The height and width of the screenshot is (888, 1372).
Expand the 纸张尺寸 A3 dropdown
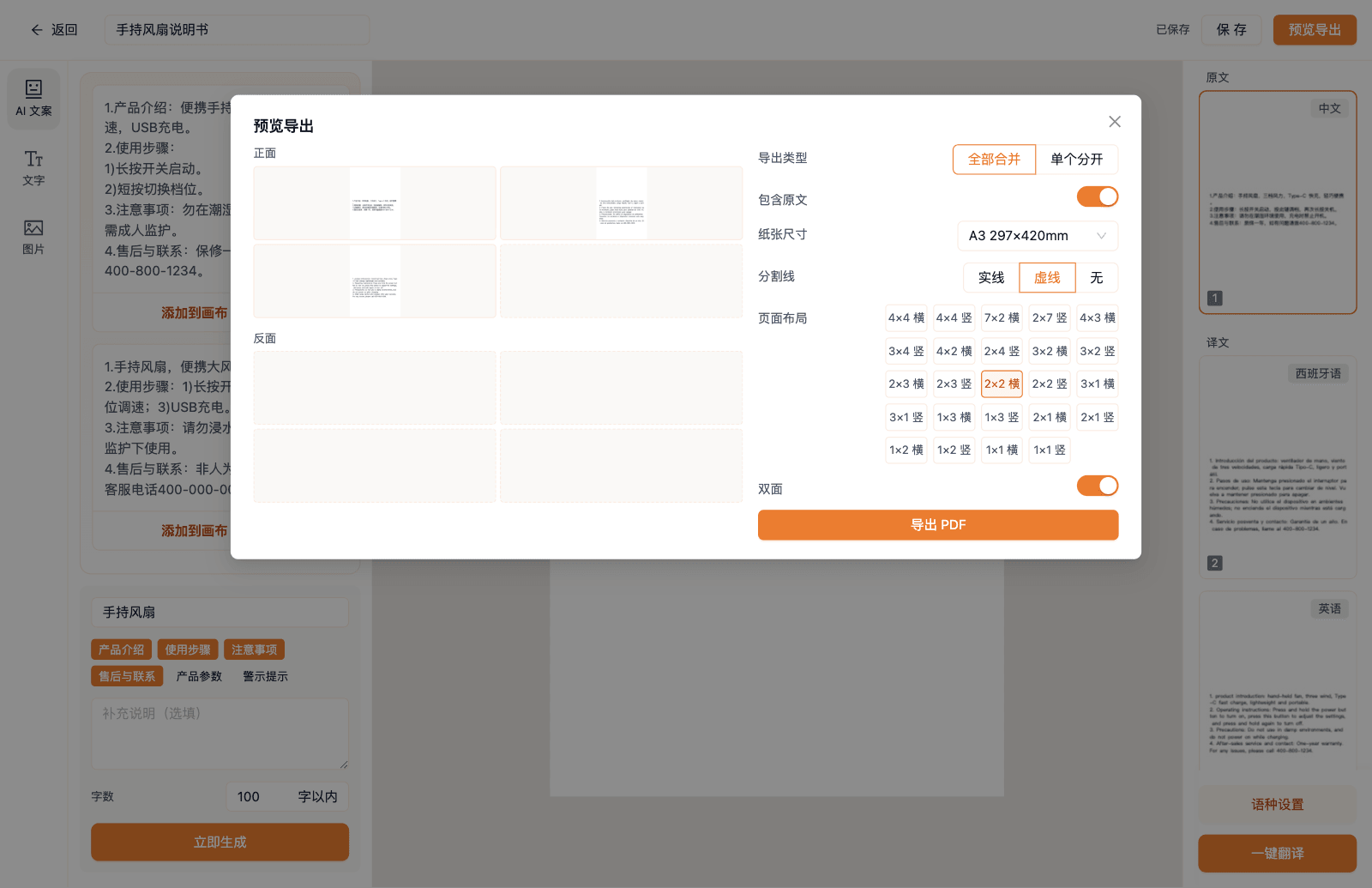pos(1038,236)
